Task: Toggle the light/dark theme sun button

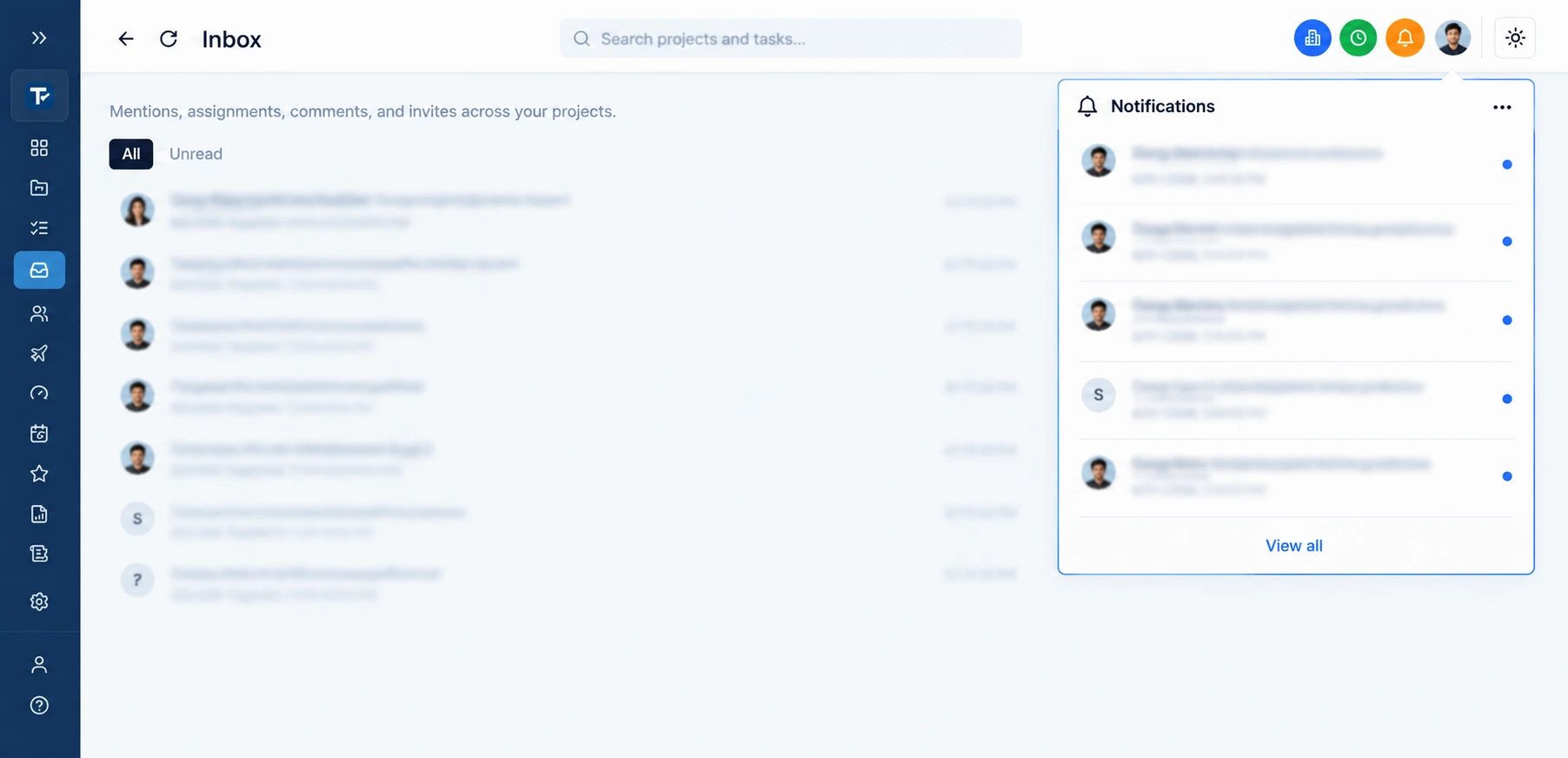Action: pos(1515,38)
